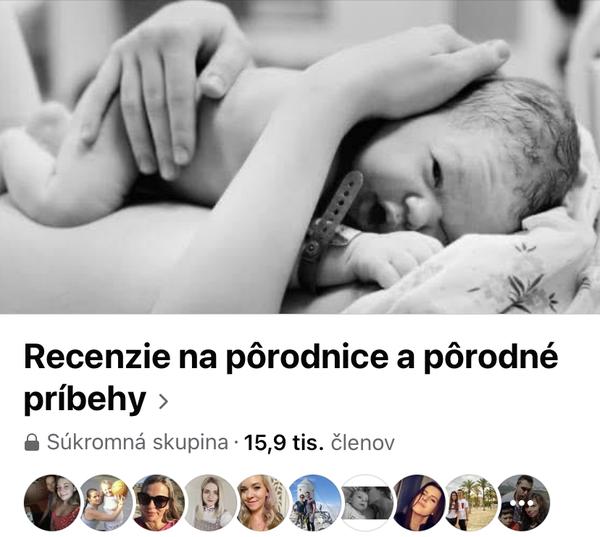The width and height of the screenshot is (600, 537).
Task: Open ninth avatar with palm trees couple
Action: coord(471,503)
